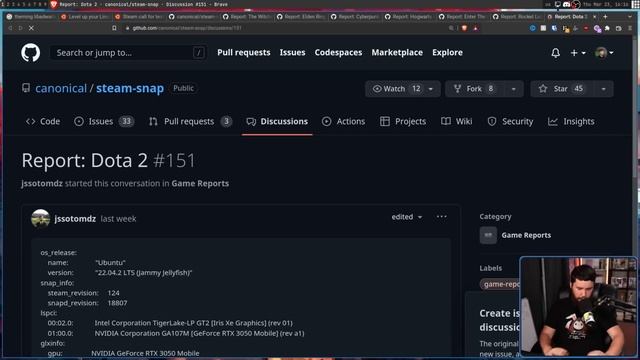Go to Marketplace

click(x=397, y=52)
